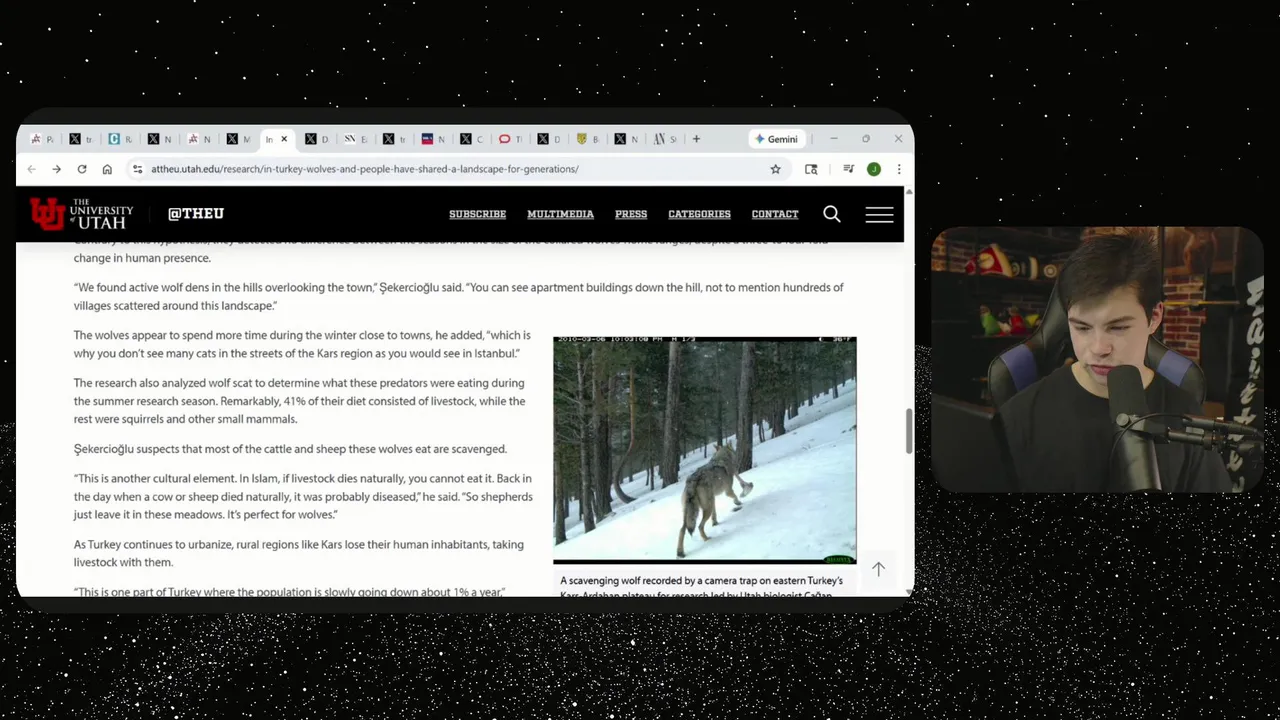Image resolution: width=1280 pixels, height=720 pixels.
Task: Bookmark this page with the star
Action: [x=775, y=169]
